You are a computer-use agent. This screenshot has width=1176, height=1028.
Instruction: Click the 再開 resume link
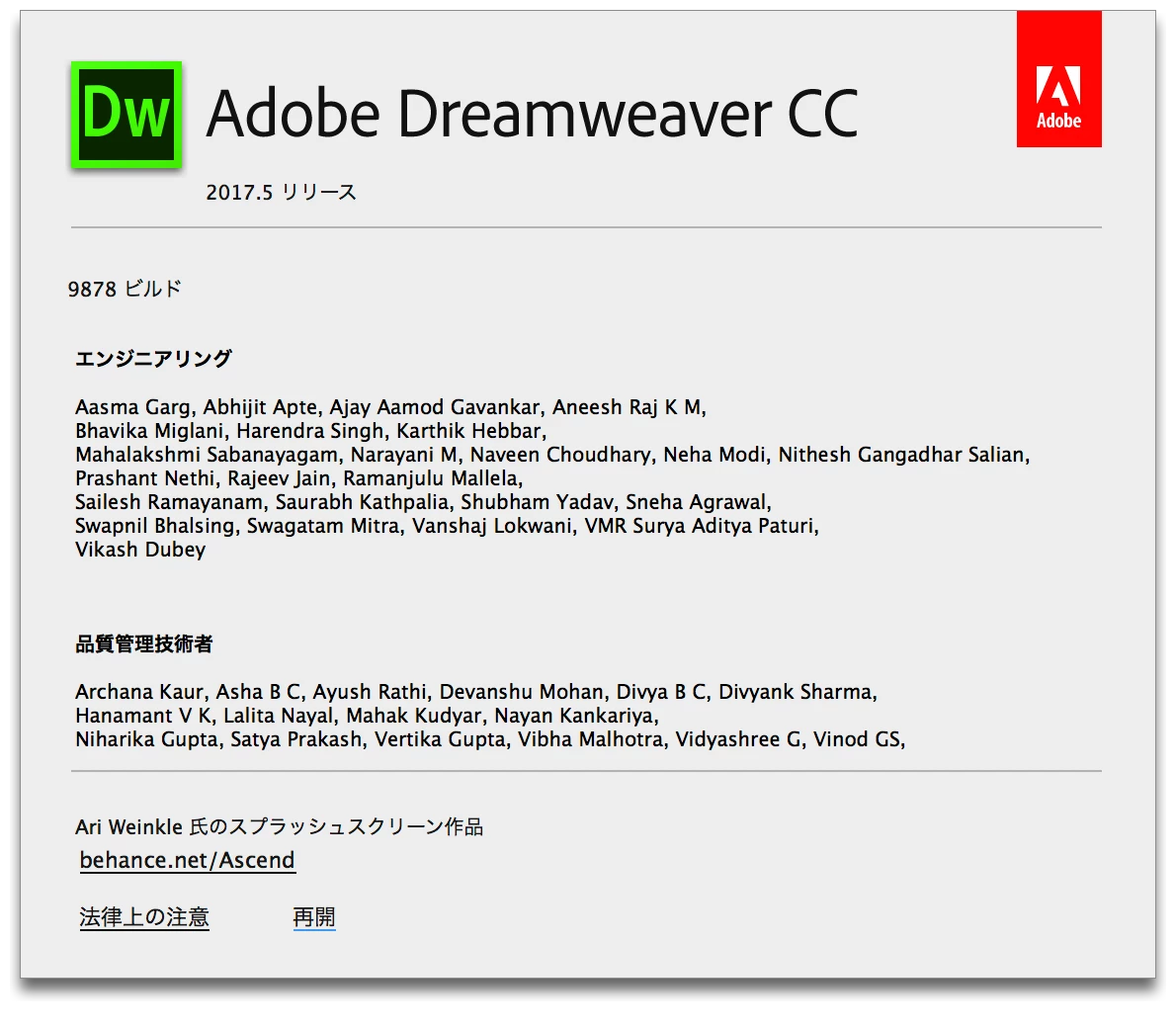click(x=314, y=917)
